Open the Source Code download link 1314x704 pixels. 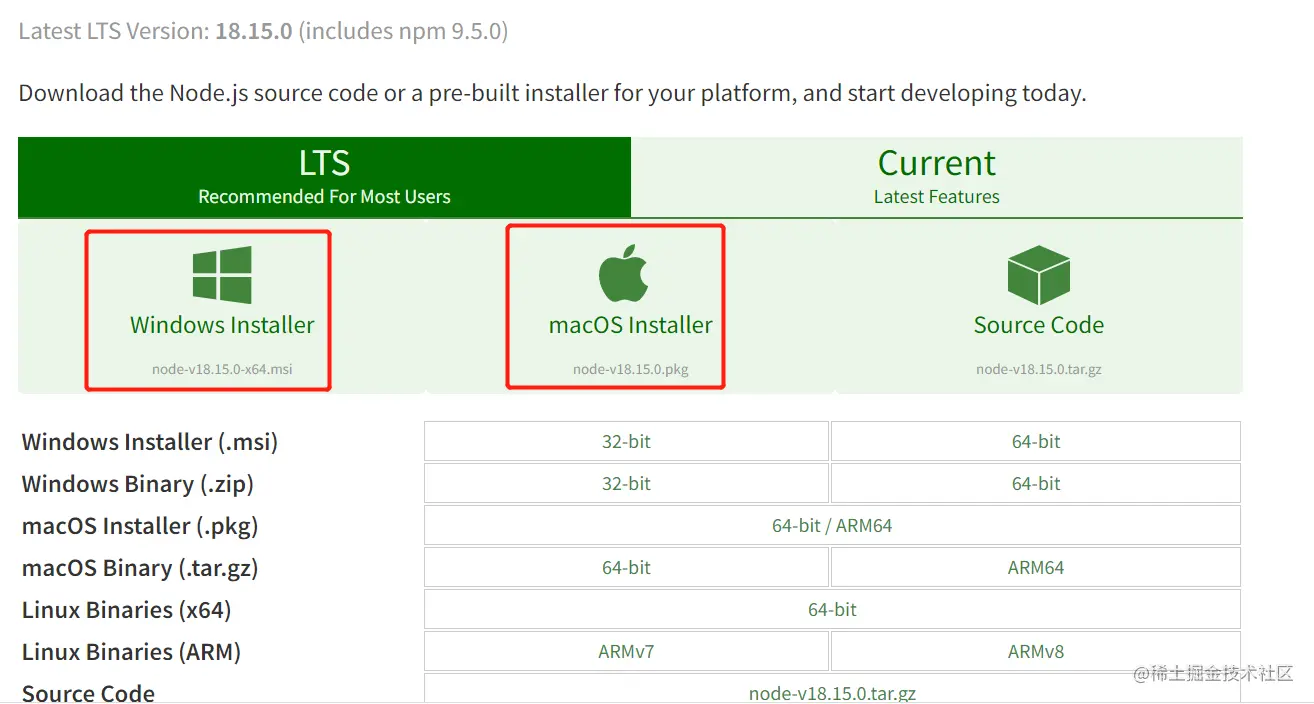[x=1039, y=325]
